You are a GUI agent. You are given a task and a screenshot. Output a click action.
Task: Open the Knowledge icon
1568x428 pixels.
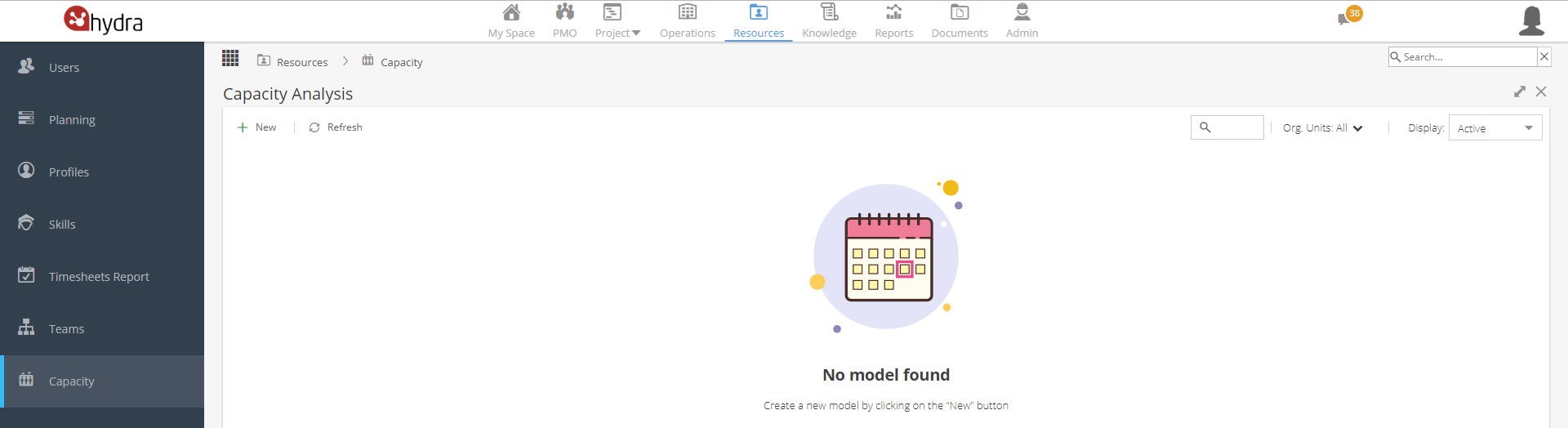830,12
